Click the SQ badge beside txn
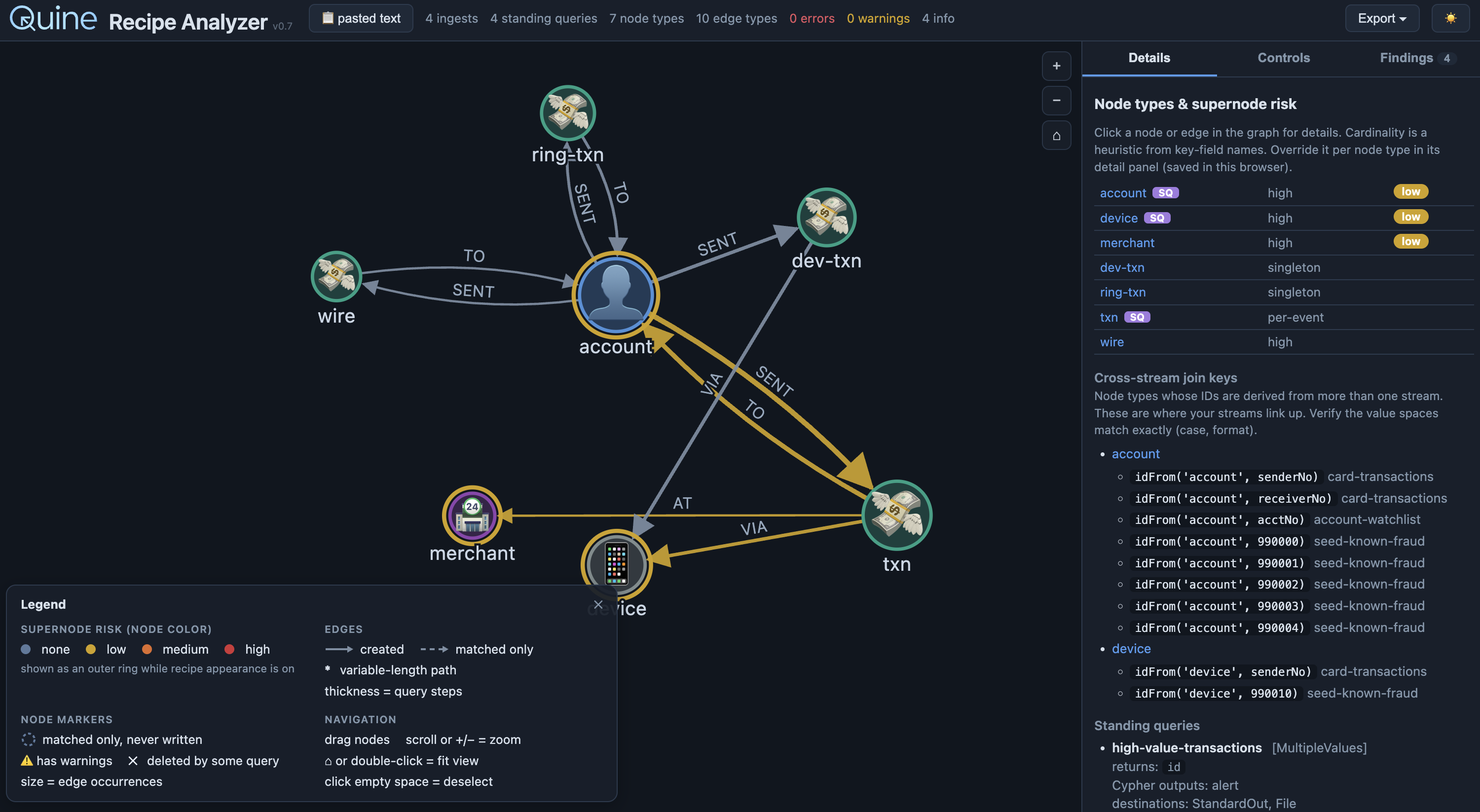This screenshot has height=812, width=1480. pyautogui.click(x=1137, y=317)
